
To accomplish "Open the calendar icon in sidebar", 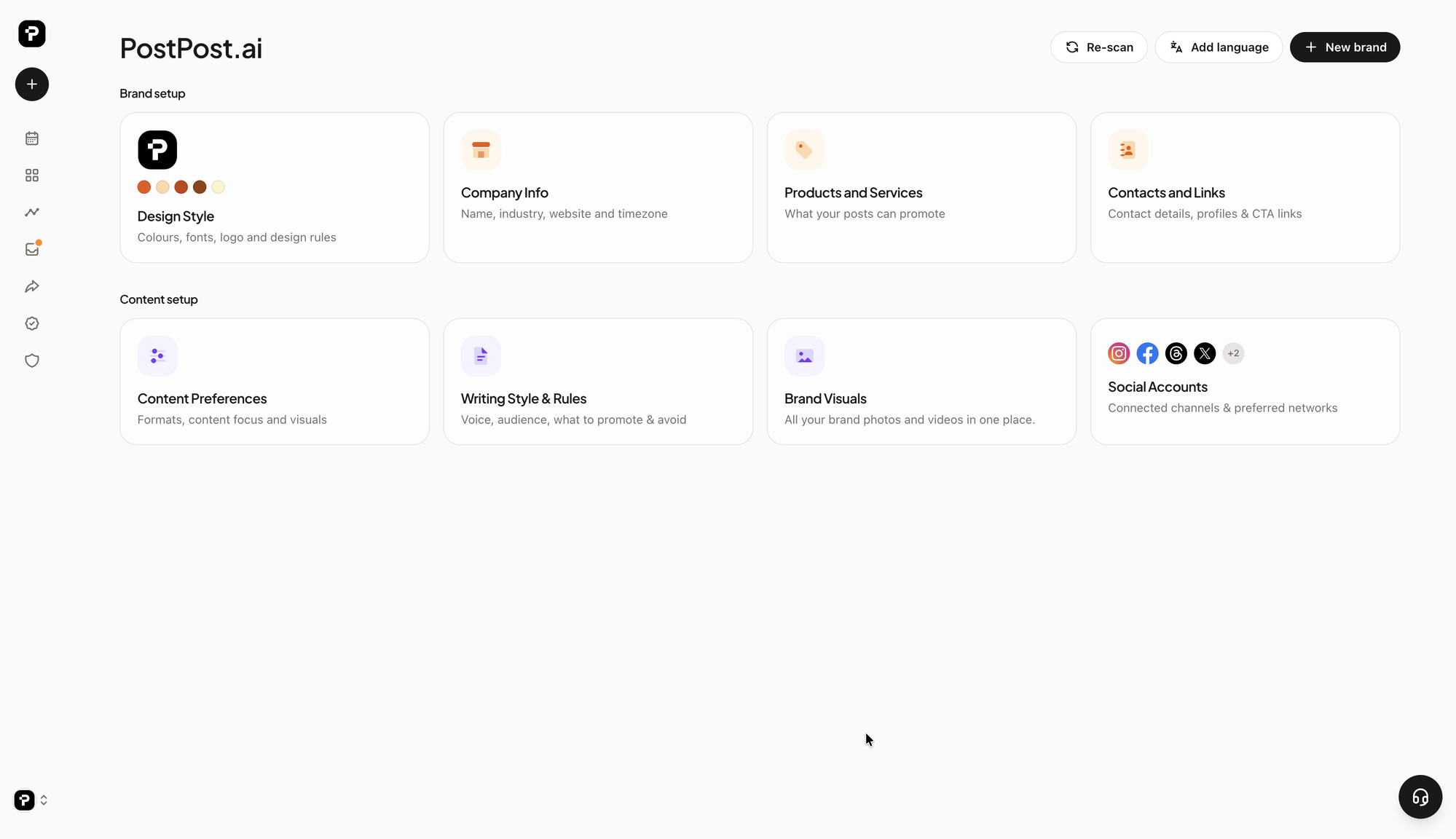I will pyautogui.click(x=32, y=138).
